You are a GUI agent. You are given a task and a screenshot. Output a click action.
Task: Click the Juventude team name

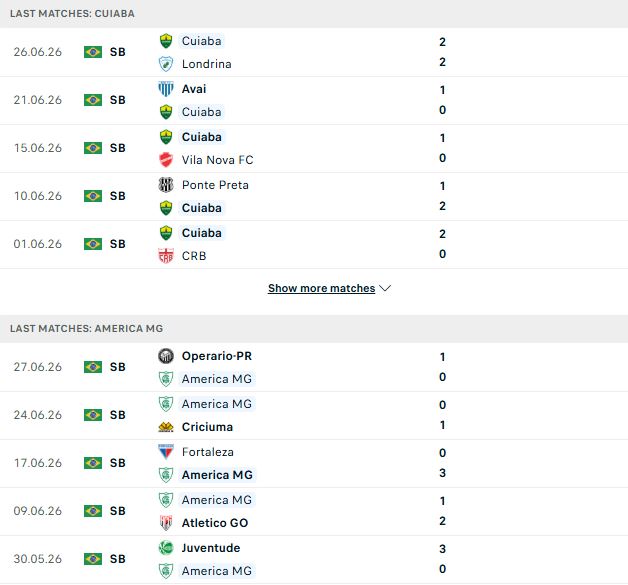pos(211,548)
